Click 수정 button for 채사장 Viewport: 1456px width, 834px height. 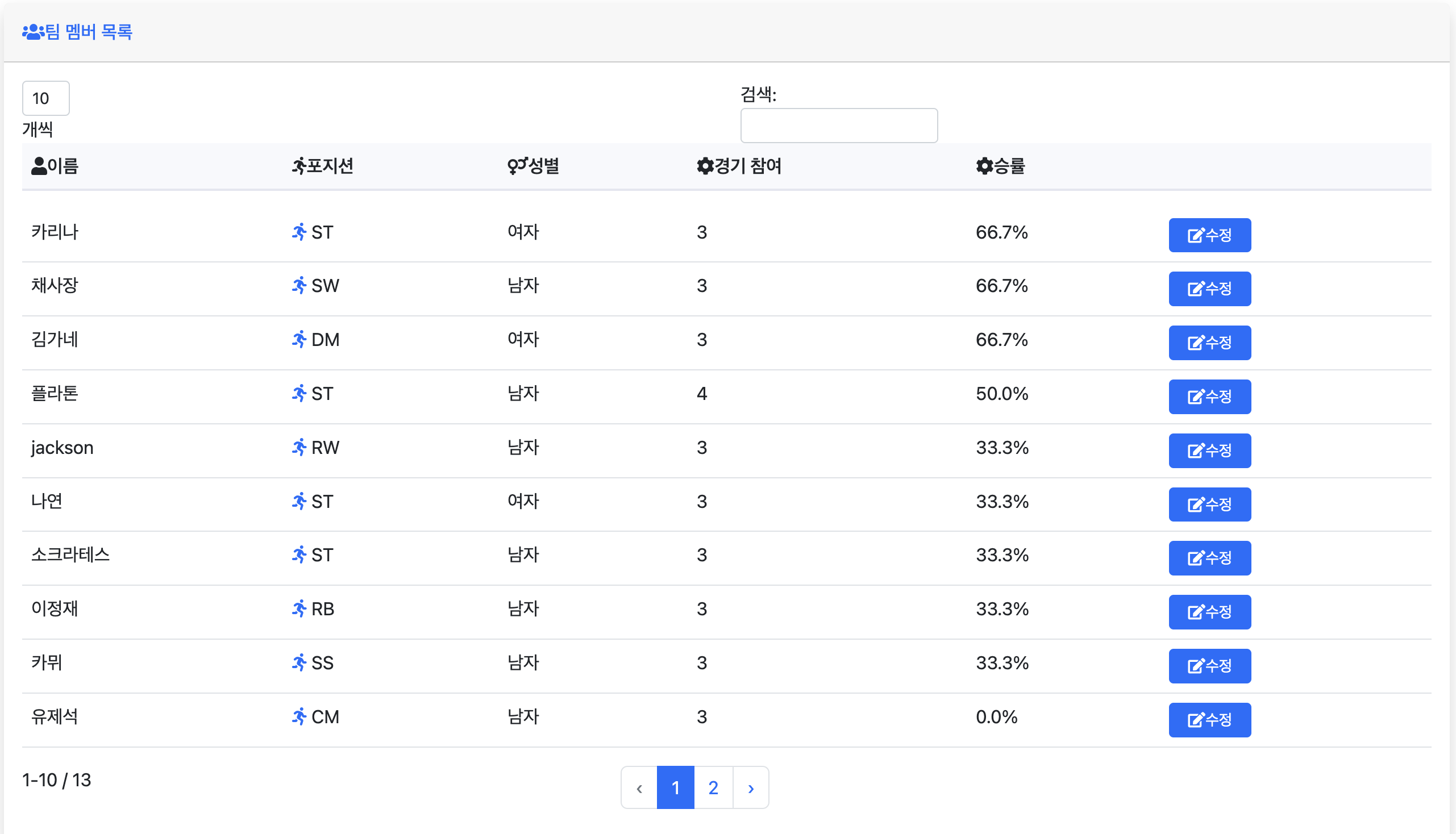[1209, 289]
